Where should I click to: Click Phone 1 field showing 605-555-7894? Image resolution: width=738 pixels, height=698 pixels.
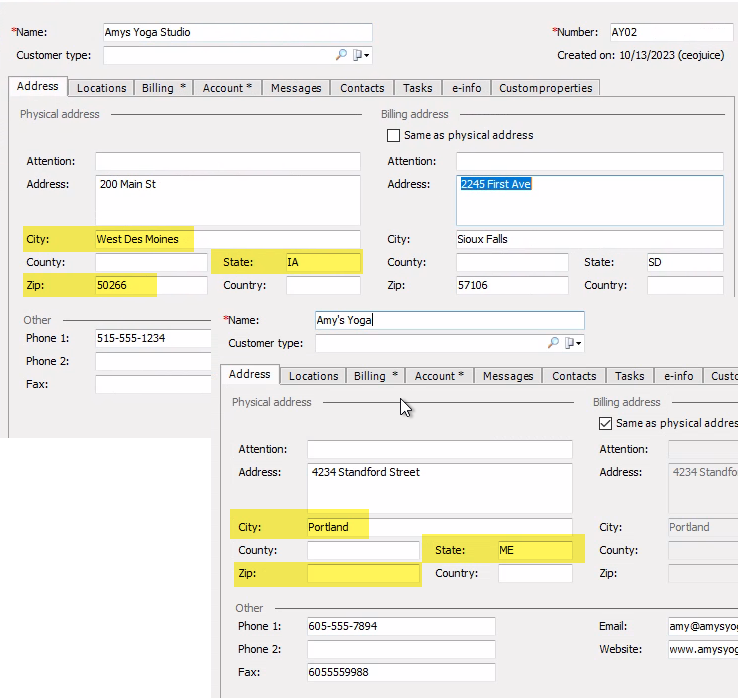(x=401, y=626)
